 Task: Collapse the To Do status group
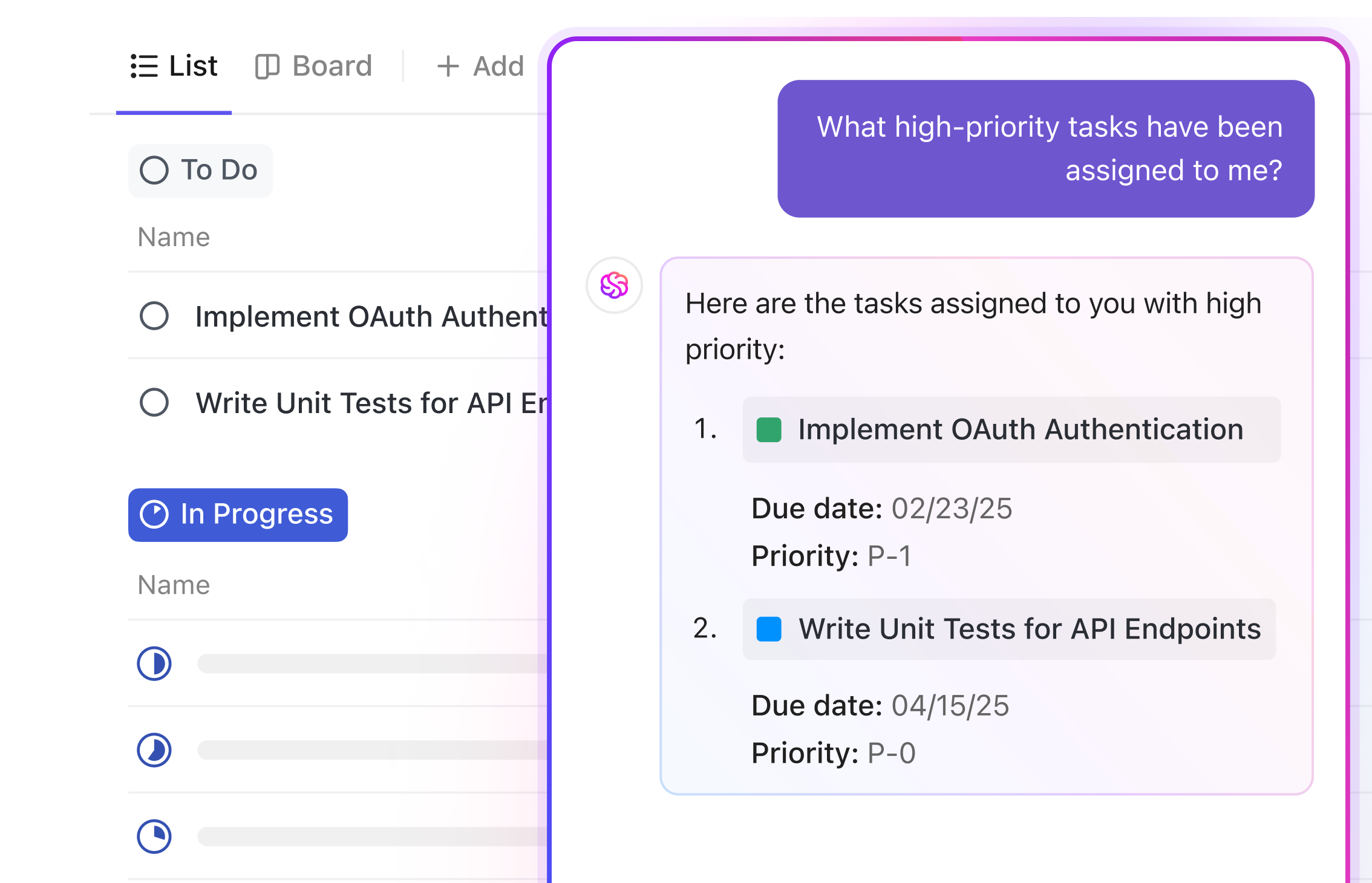point(218,170)
